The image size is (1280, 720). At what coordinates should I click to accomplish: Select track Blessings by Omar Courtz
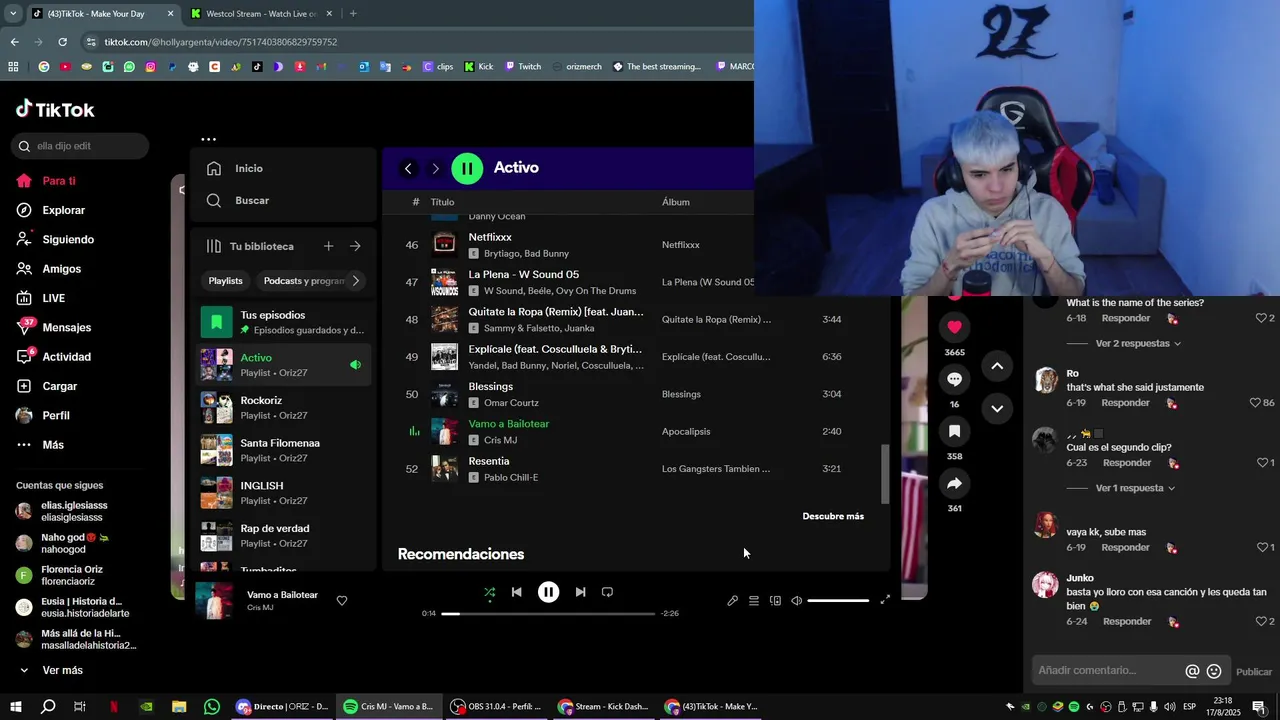pos(635,394)
